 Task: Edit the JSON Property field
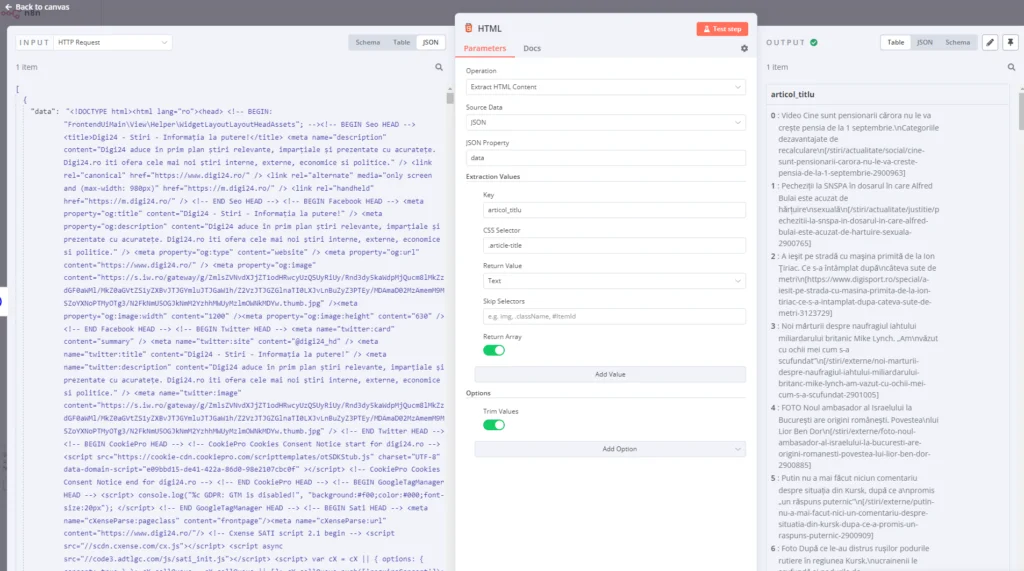click(x=605, y=157)
